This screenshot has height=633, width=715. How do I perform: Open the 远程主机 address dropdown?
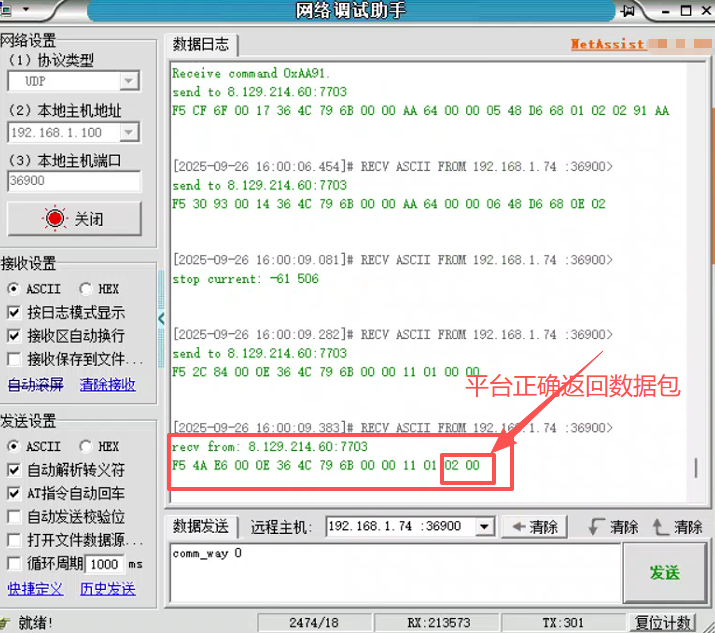pyautogui.click(x=484, y=527)
